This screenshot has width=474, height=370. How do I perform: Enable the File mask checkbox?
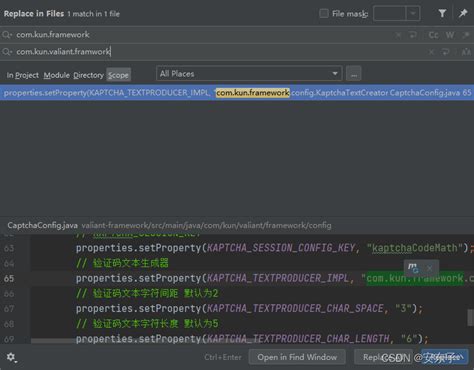click(323, 14)
